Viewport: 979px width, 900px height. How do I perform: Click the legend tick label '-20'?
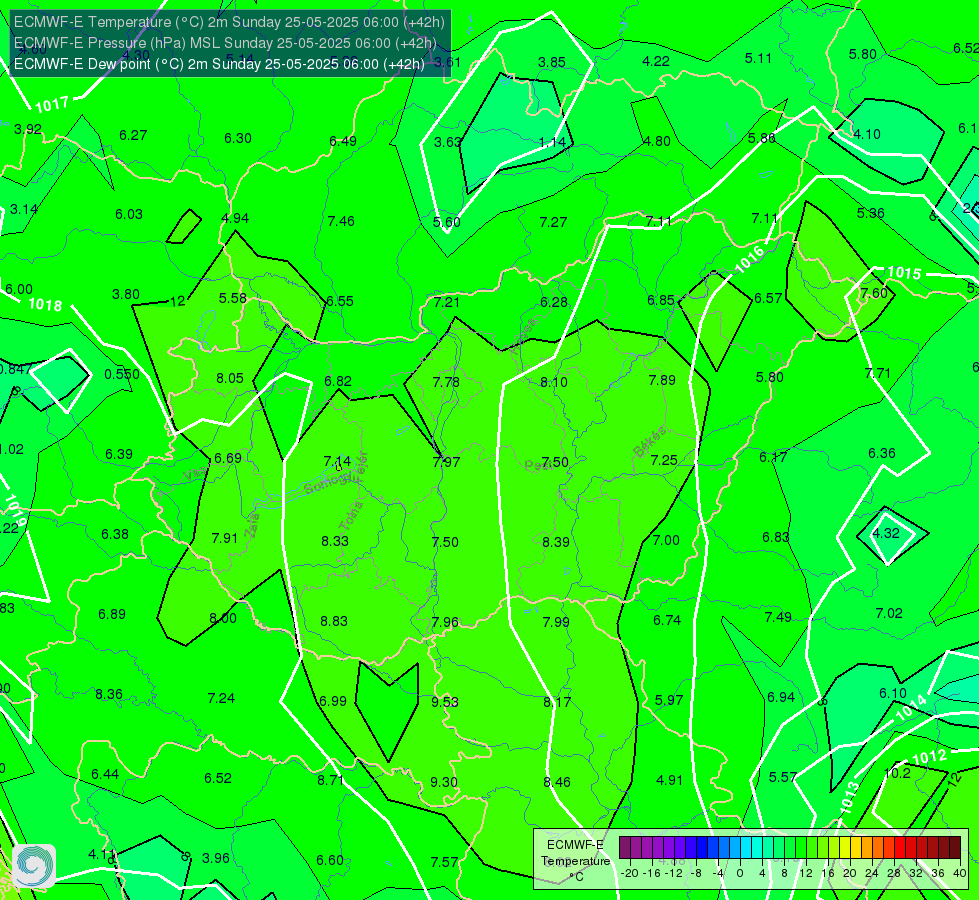pyautogui.click(x=629, y=873)
